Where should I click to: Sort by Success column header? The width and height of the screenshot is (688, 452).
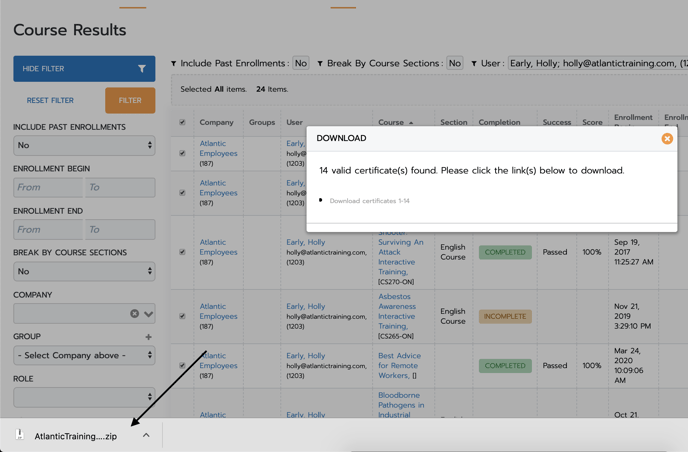(557, 122)
